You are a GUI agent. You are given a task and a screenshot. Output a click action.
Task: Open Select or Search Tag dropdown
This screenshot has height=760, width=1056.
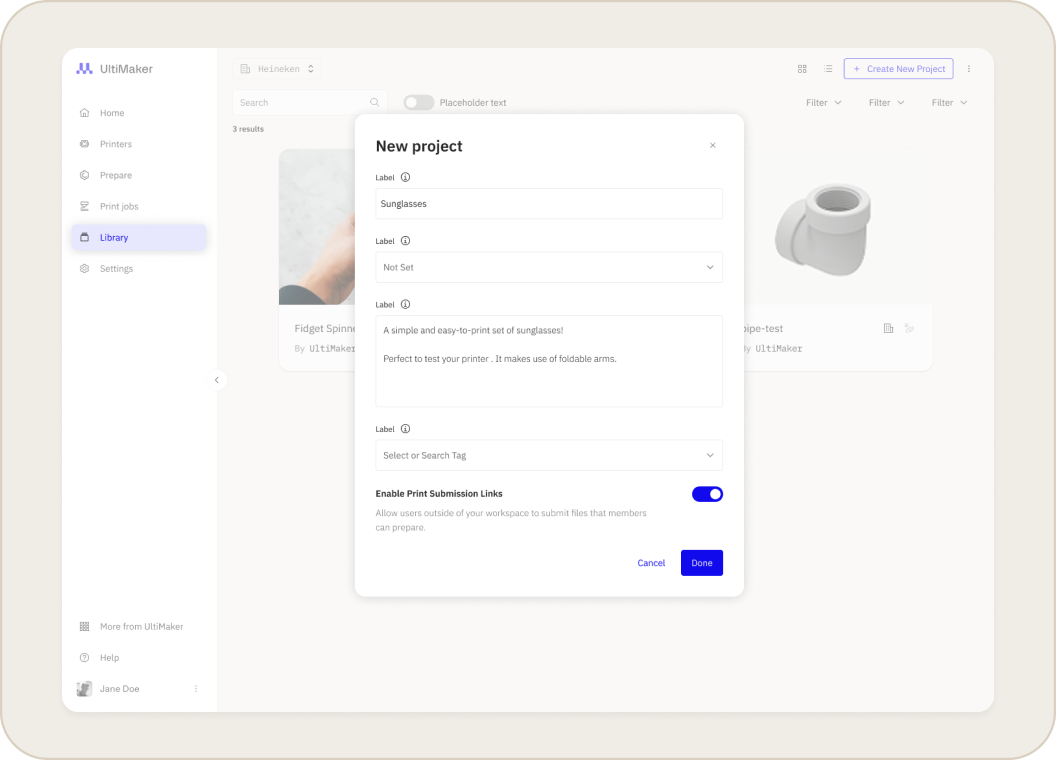(x=549, y=455)
